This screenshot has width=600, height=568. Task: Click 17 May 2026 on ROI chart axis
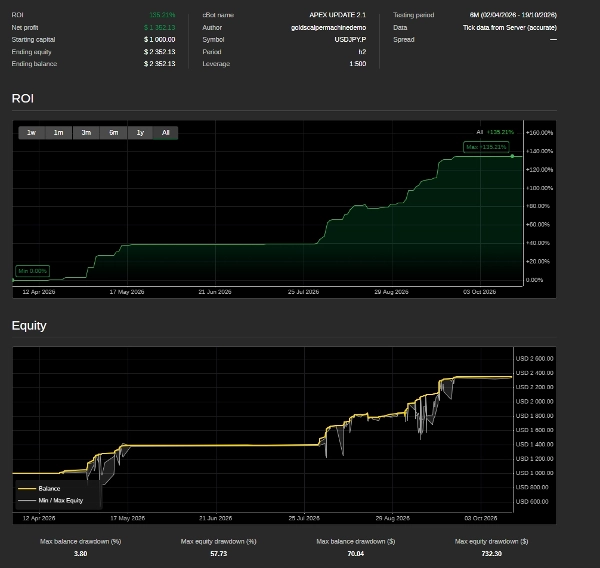point(127,292)
